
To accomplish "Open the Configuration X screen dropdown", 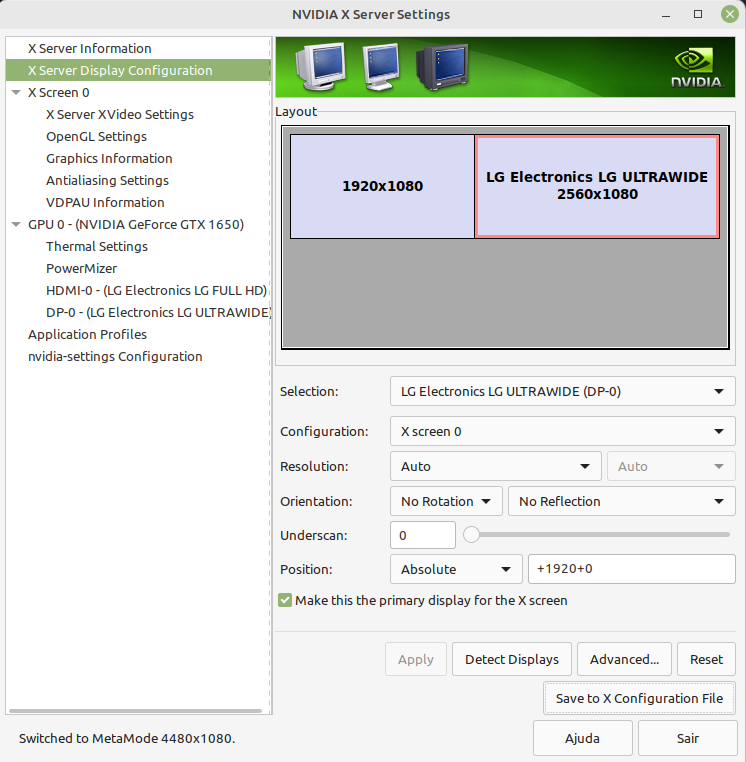I will tap(562, 431).
